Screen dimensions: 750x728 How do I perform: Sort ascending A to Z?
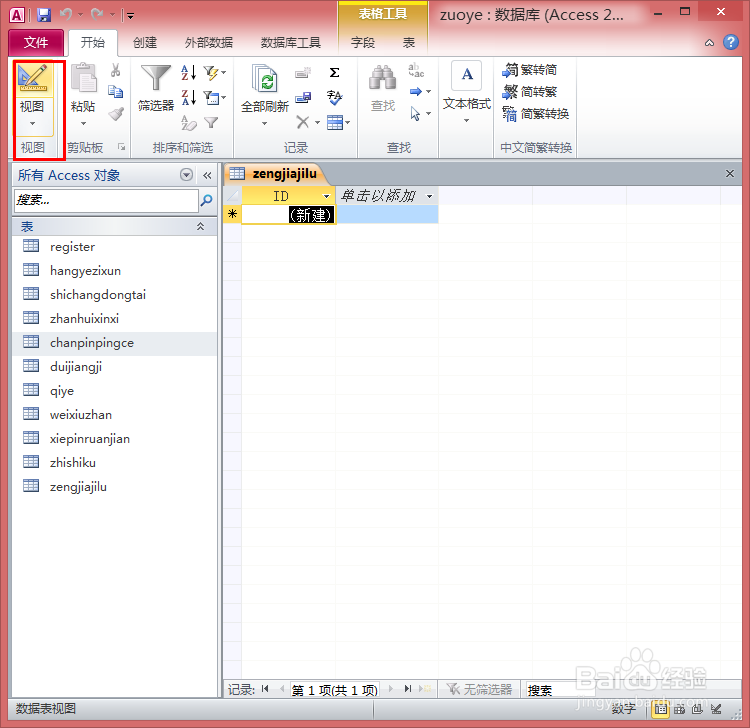[x=188, y=73]
